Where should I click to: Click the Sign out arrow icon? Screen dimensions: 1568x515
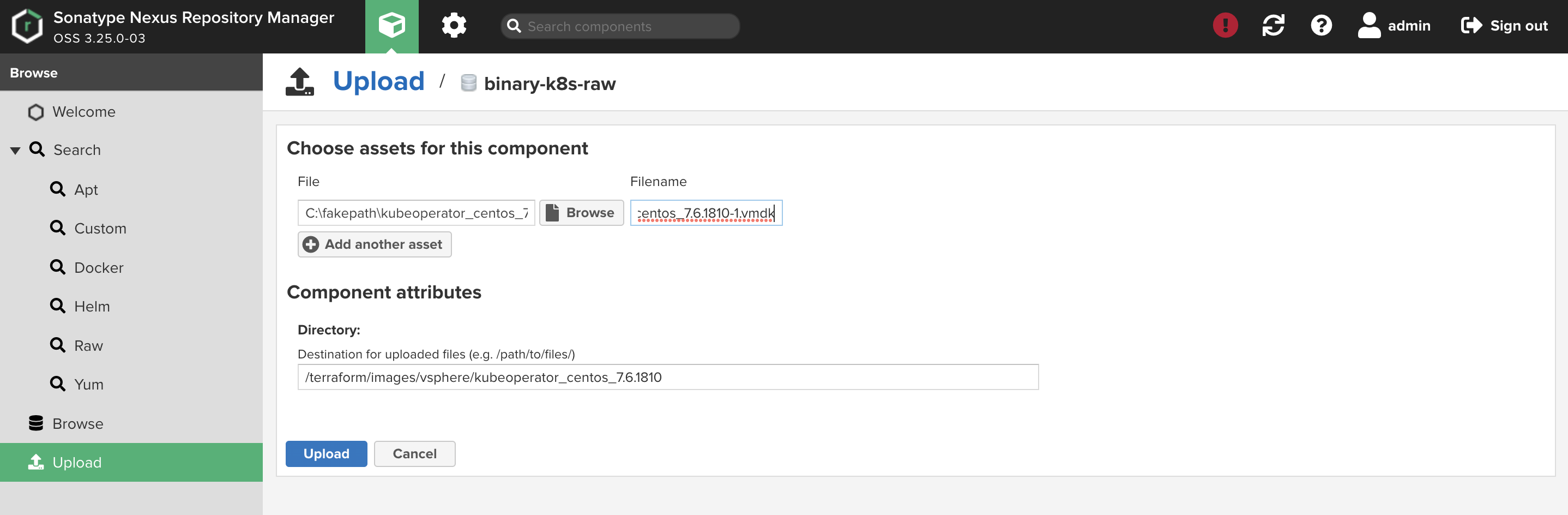1471,26
